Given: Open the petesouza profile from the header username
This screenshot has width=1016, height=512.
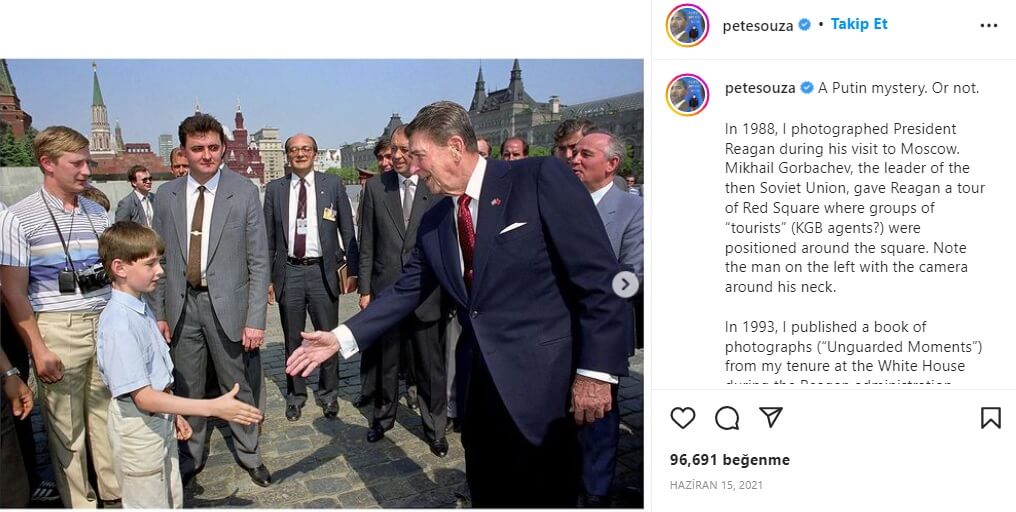Looking at the screenshot, I should (757, 26).
